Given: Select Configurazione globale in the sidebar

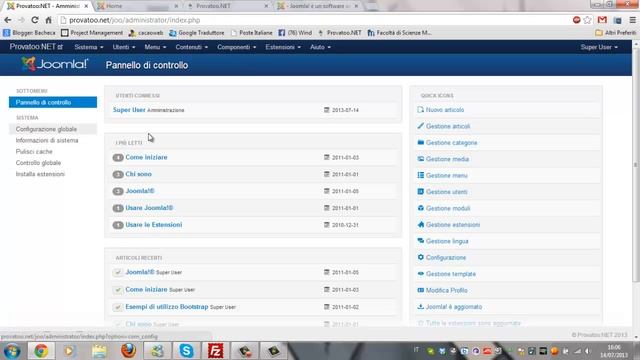Looking at the screenshot, I should [x=53, y=129].
